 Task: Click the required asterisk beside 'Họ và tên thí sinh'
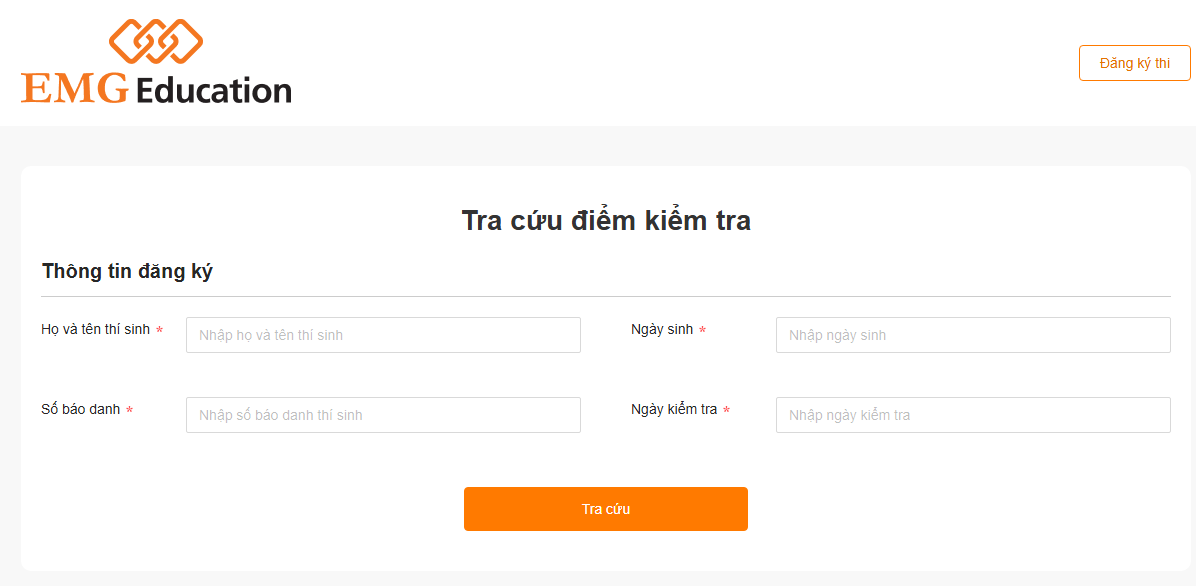pos(161,328)
